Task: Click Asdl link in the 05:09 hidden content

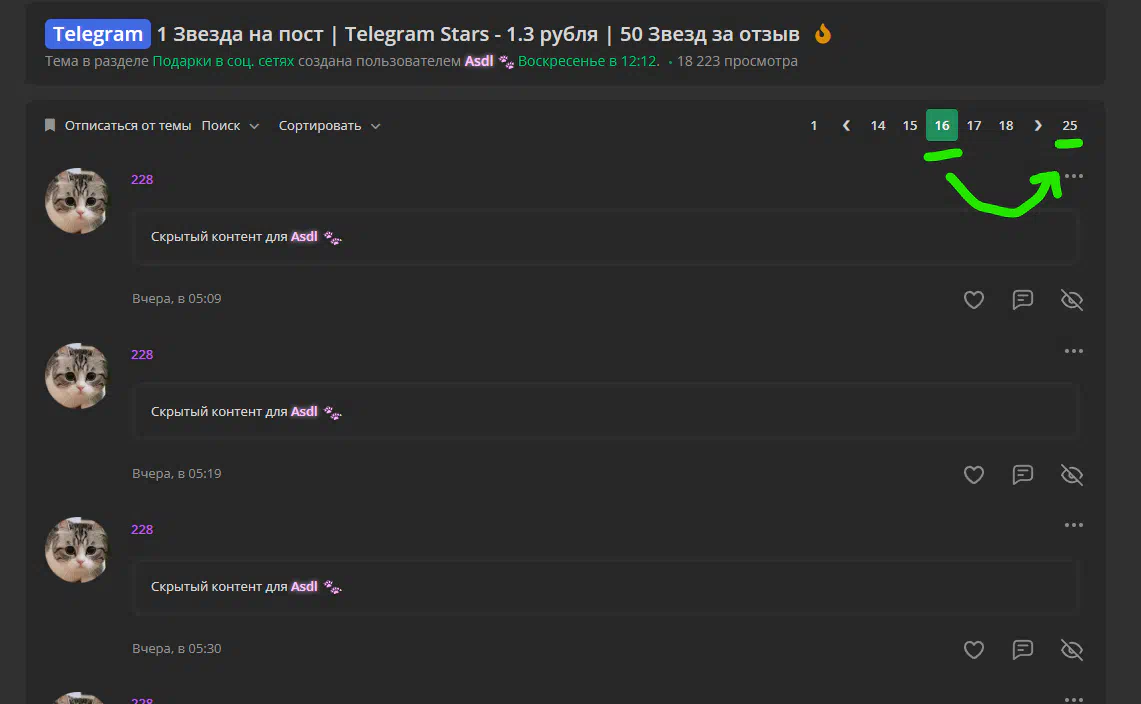Action: 304,237
